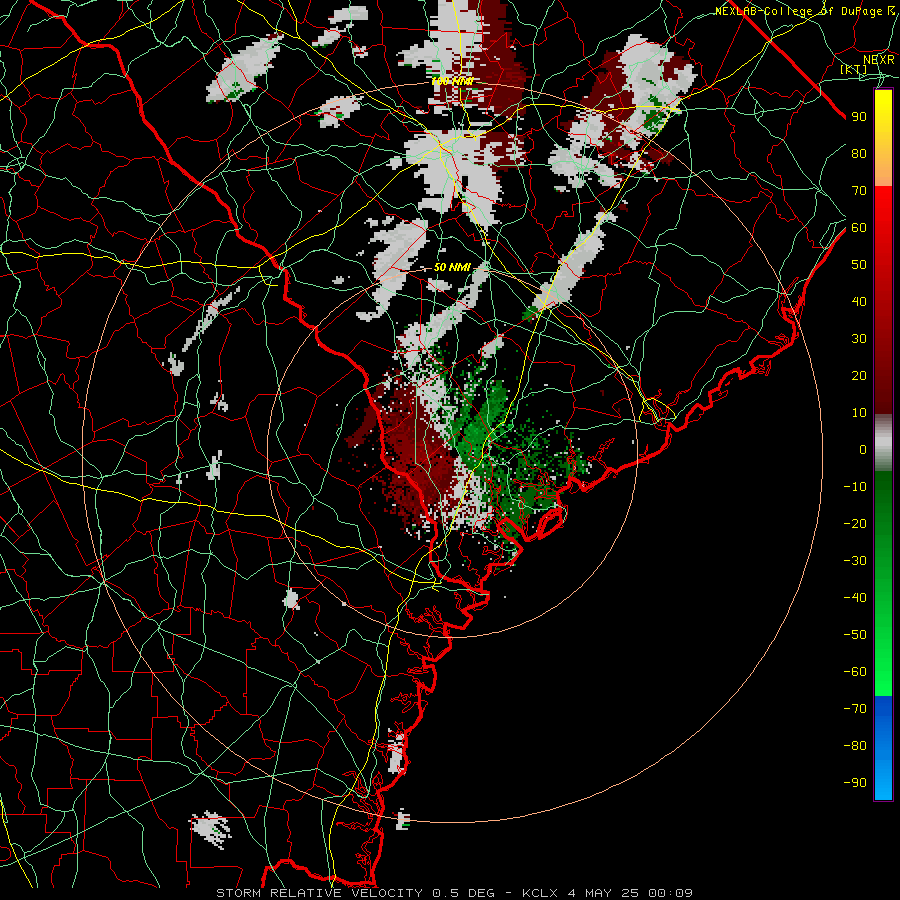
Task: Click the "50 NMI" range ring label
Action: (452, 267)
